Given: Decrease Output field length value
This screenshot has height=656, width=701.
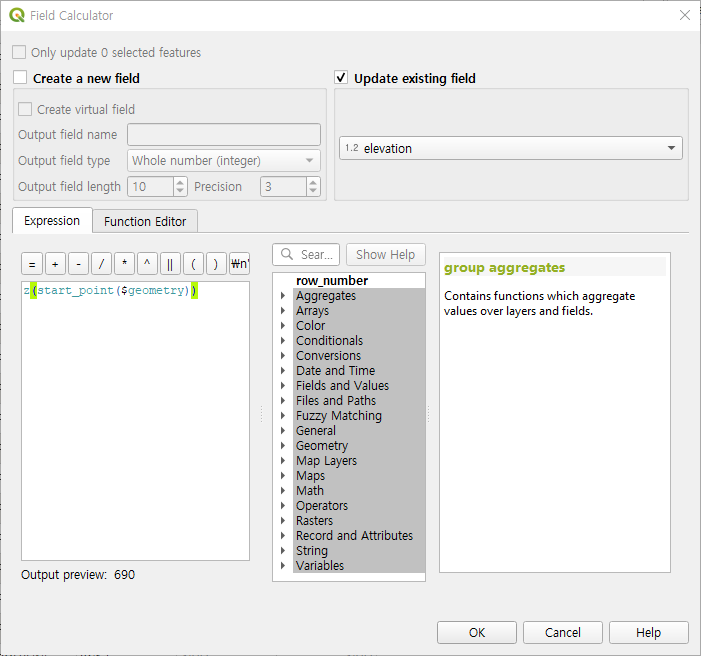Looking at the screenshot, I should [x=180, y=191].
